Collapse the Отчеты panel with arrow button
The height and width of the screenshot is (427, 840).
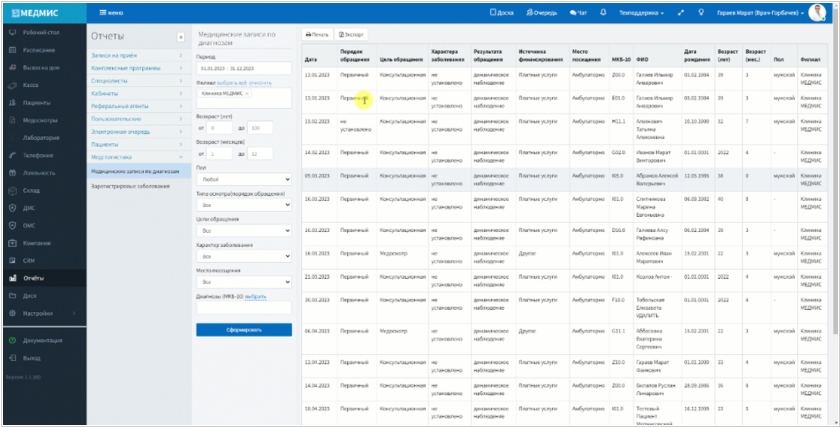click(x=181, y=37)
